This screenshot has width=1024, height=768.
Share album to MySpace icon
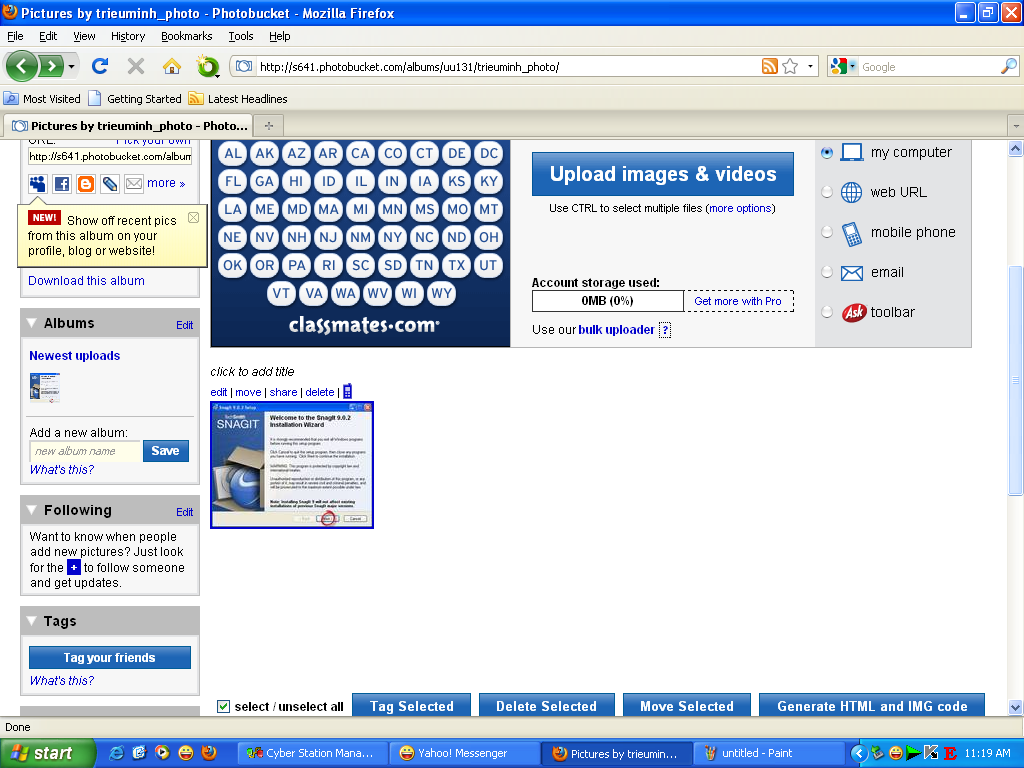tap(38, 184)
